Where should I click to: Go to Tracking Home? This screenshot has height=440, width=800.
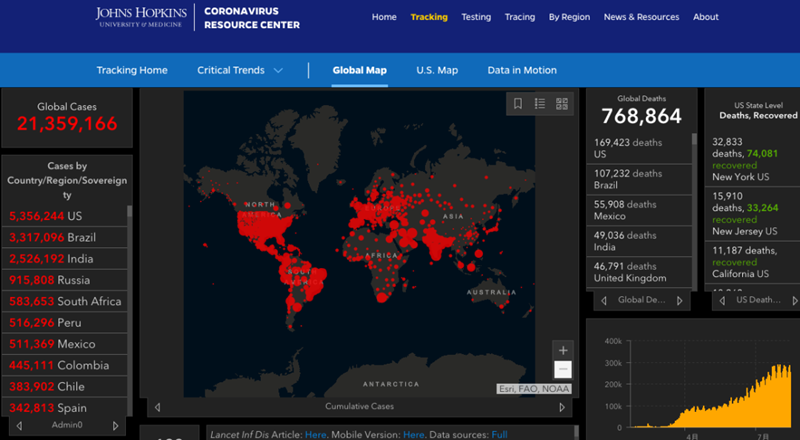132,70
